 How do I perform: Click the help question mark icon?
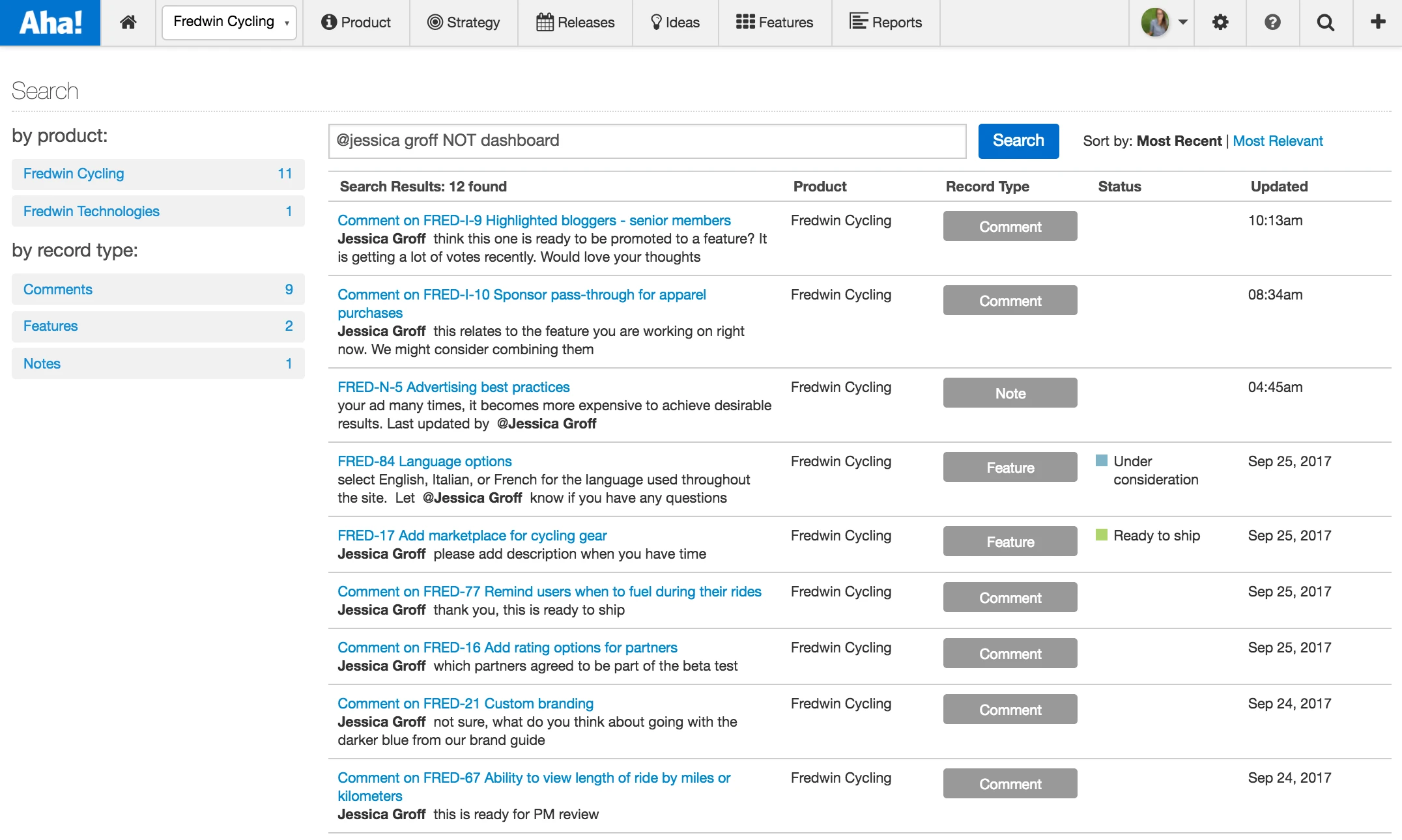click(1272, 22)
